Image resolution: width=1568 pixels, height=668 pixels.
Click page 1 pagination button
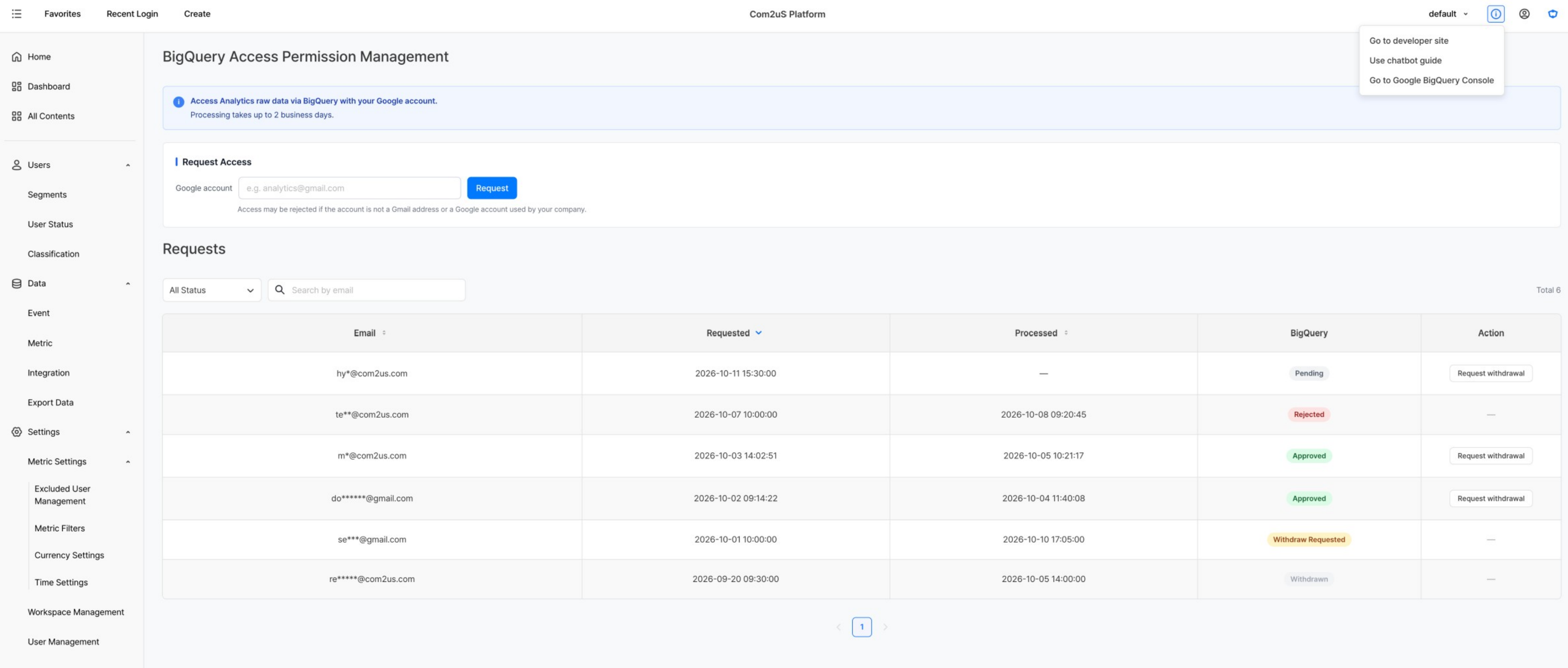pos(861,626)
